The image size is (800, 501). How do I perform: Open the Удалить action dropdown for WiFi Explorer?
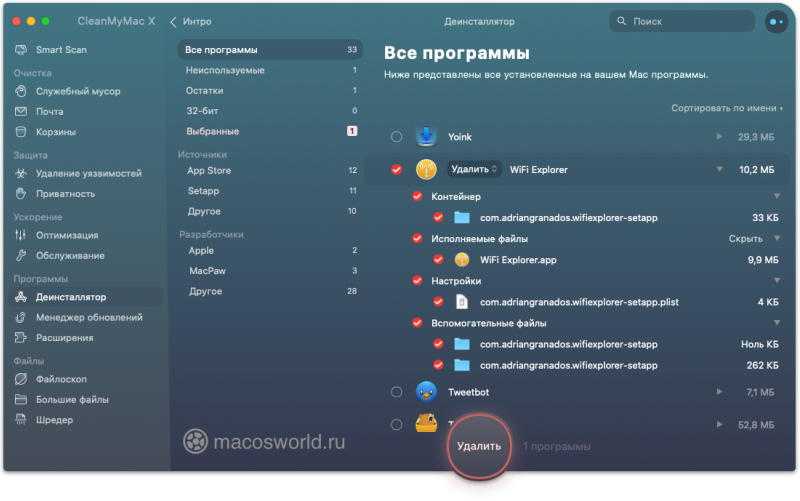[474, 169]
